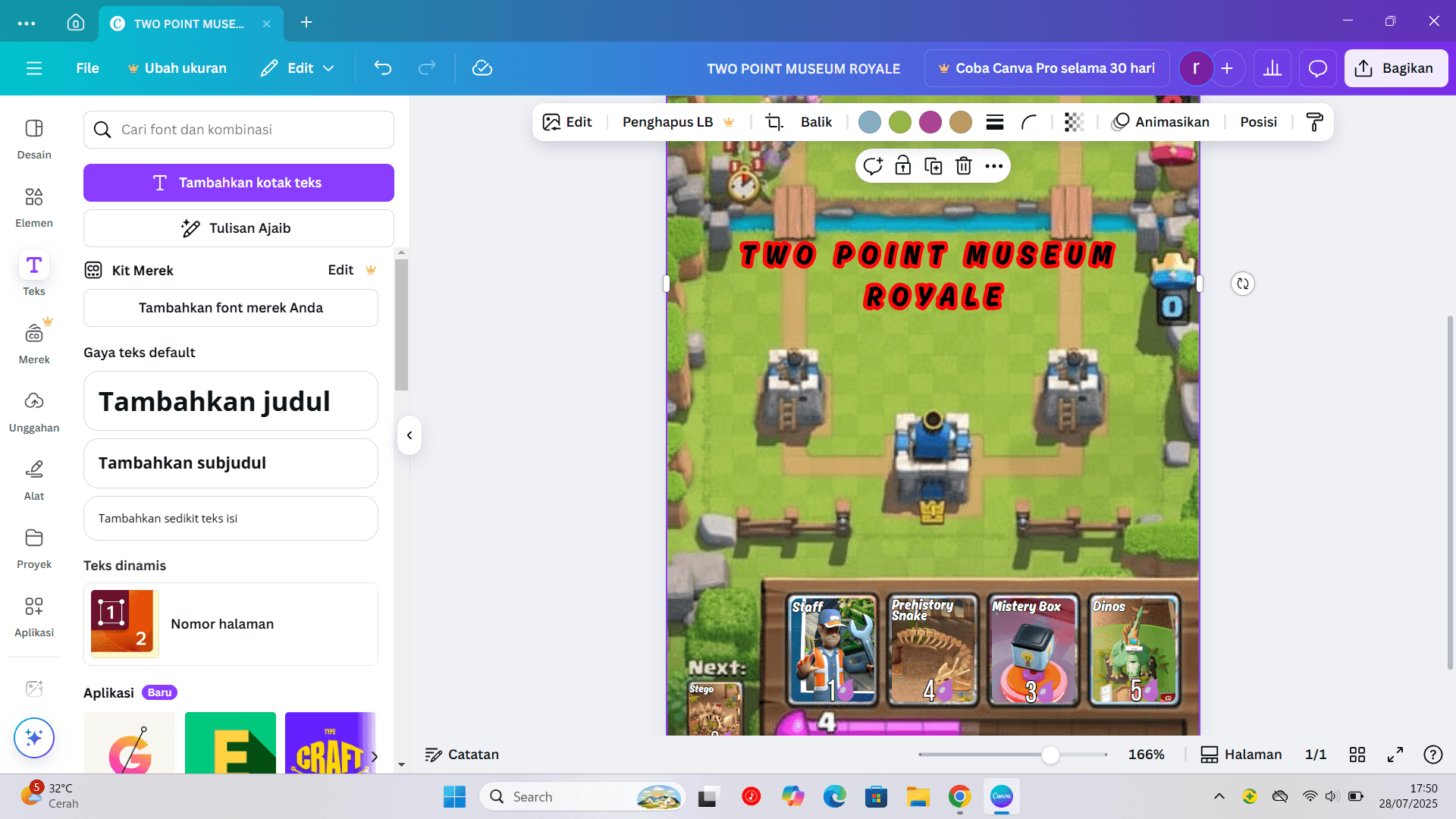Insert the Nomor halaman dynamic text

(x=231, y=624)
